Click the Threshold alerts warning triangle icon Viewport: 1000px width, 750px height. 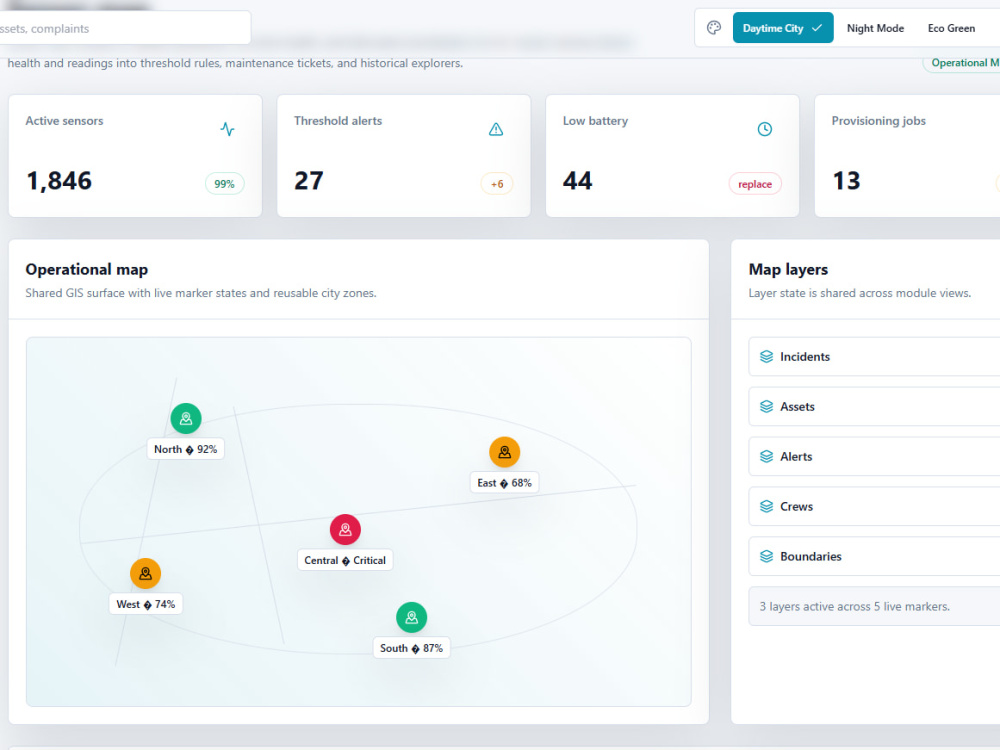(x=496, y=129)
